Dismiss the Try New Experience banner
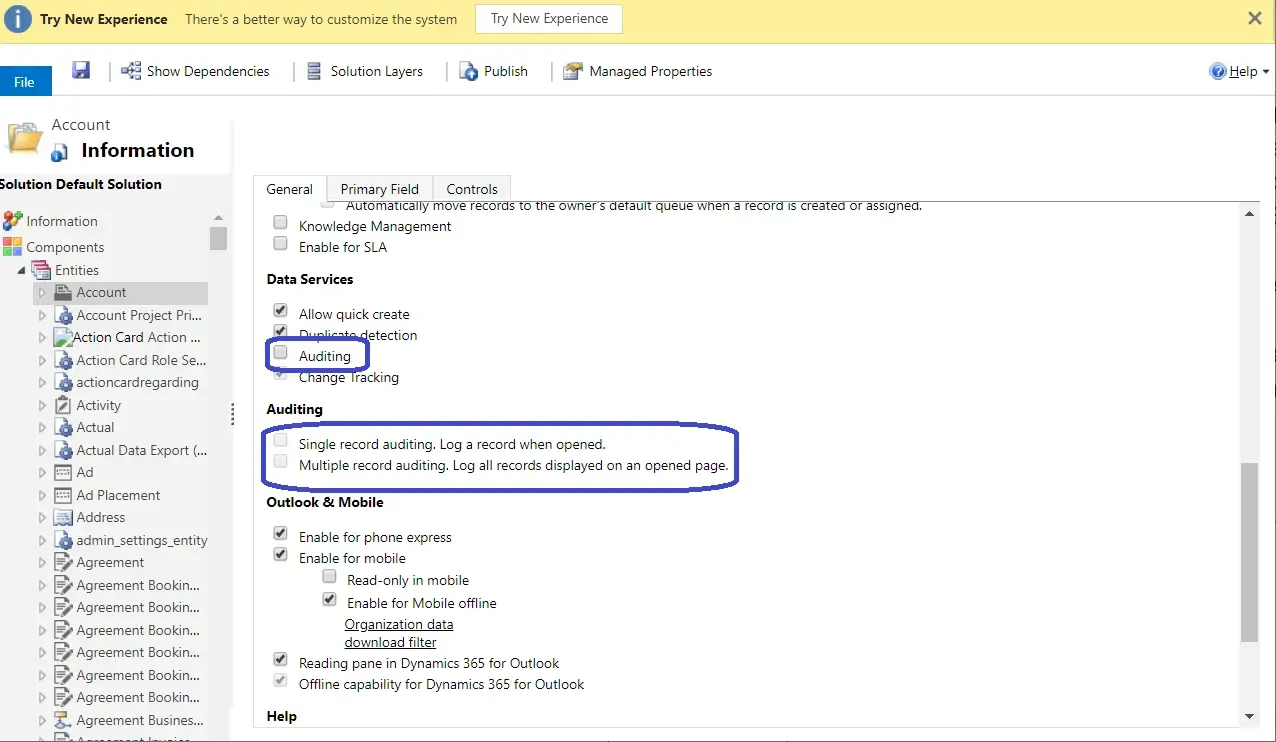The height and width of the screenshot is (742, 1276). (1255, 18)
